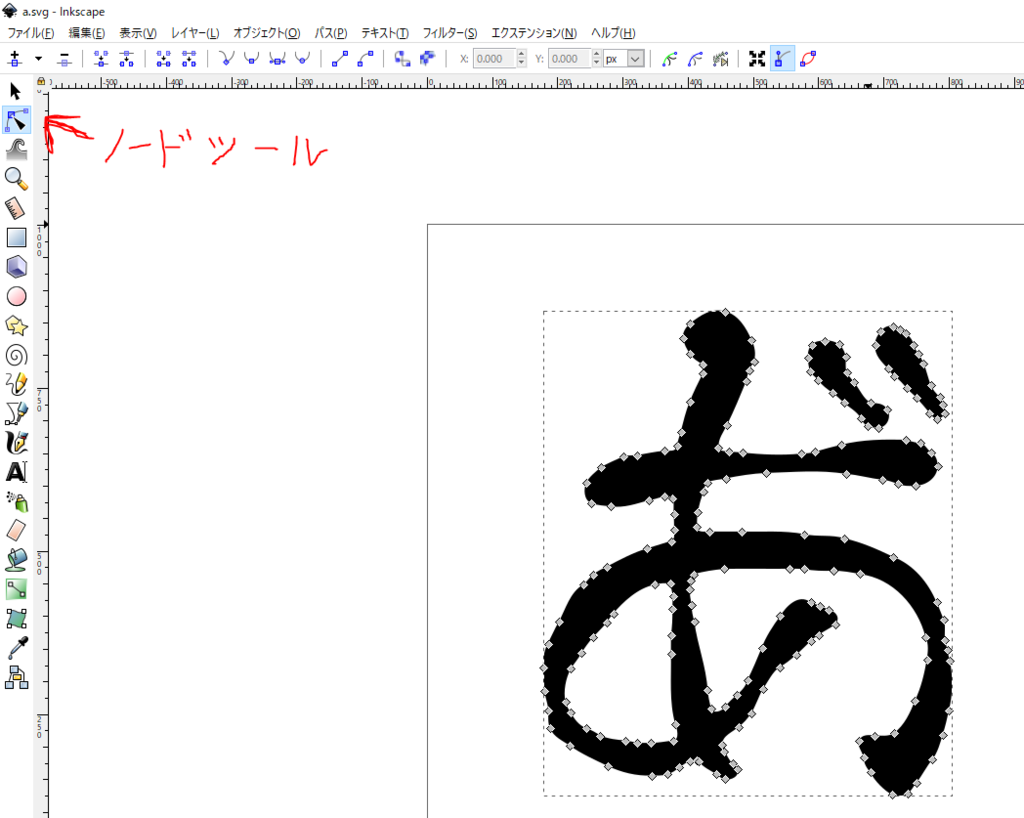Toggle the guide lock icon at ruler corner
The height and width of the screenshot is (818, 1024).
(x=41, y=82)
